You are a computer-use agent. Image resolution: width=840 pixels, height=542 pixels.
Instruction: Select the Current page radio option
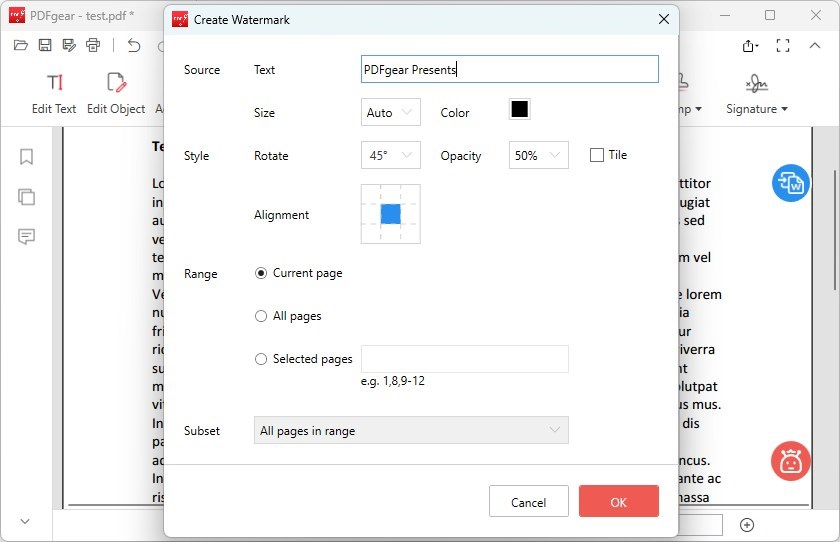tap(261, 273)
